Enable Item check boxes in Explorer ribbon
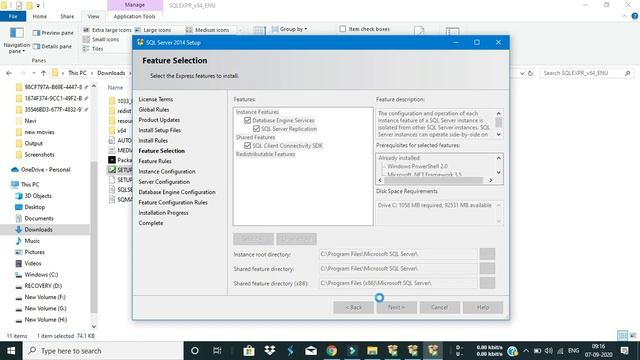 coord(343,29)
